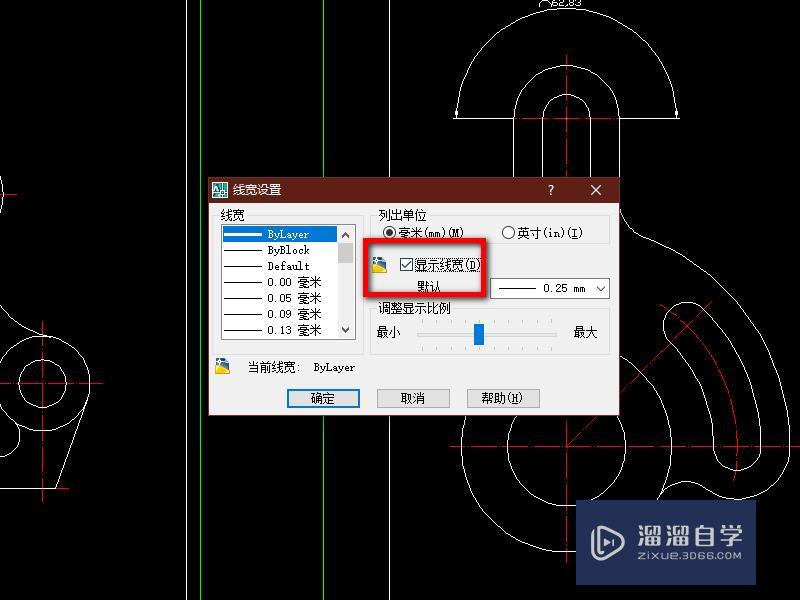Image resolution: width=800 pixels, height=600 pixels.
Task: Open the default 0.25 mm lineweight dropdown
Action: tap(549, 288)
